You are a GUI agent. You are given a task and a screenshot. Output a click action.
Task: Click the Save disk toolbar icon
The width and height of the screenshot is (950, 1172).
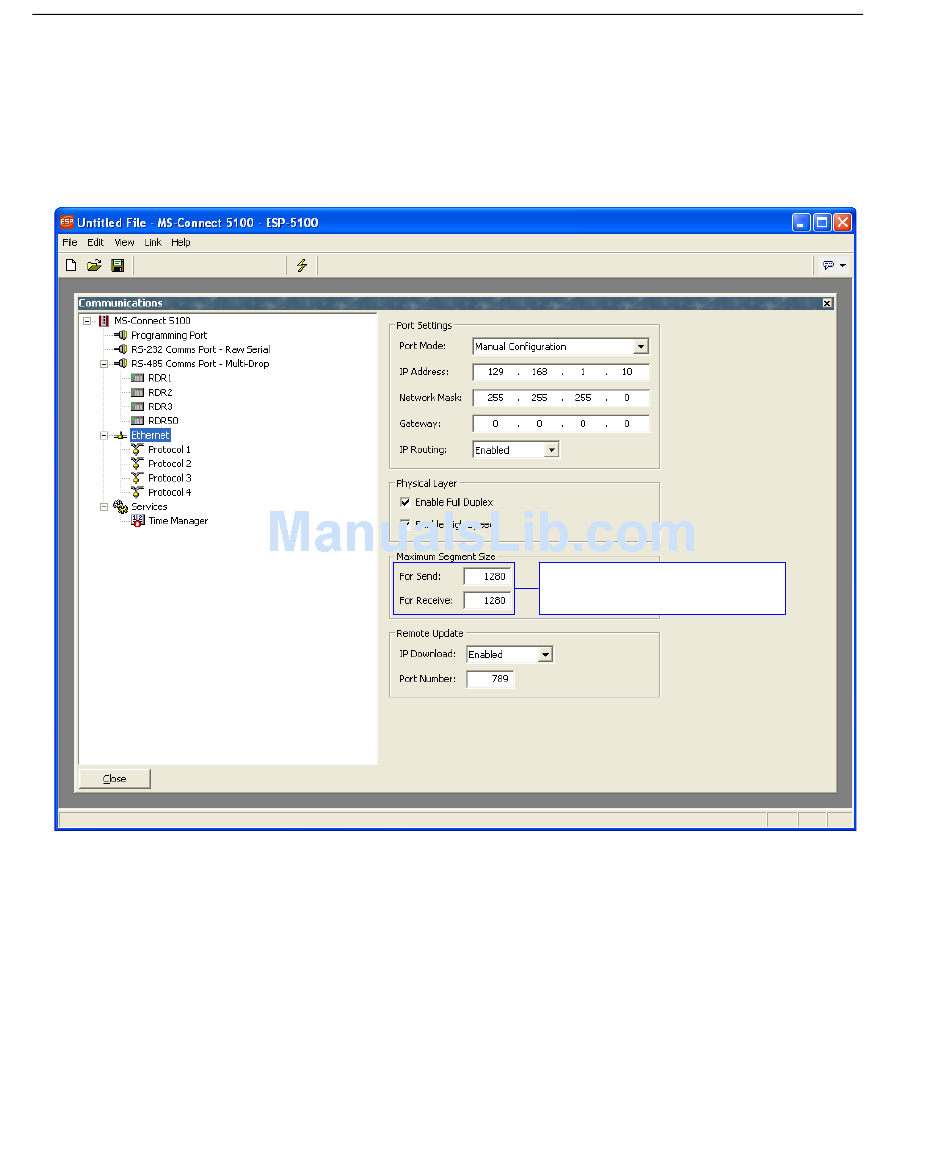coord(117,265)
